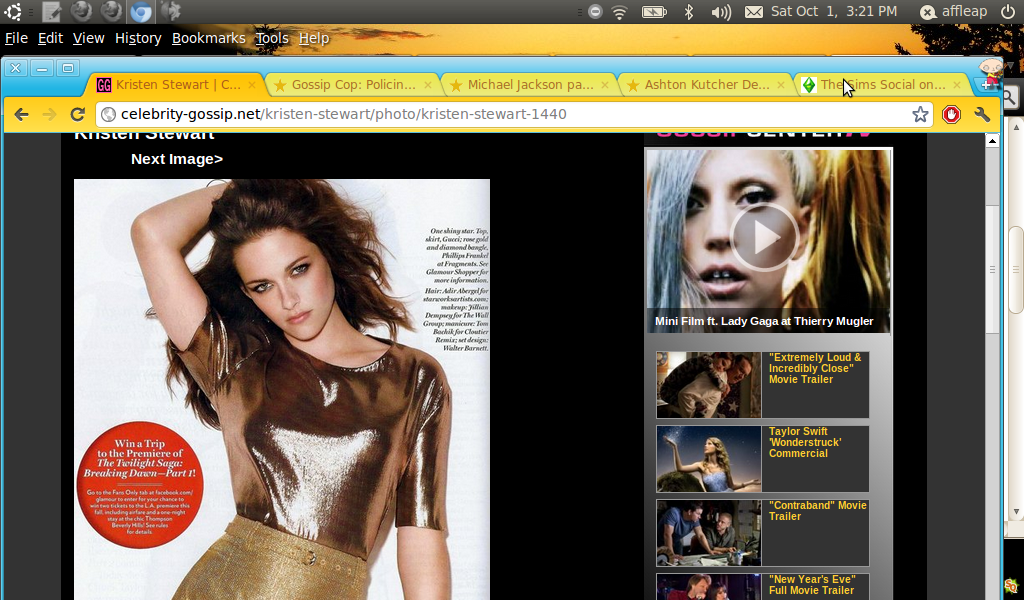Select the Kristen Stewart tab
Screen dimensions: 1024x600
(x=176, y=85)
